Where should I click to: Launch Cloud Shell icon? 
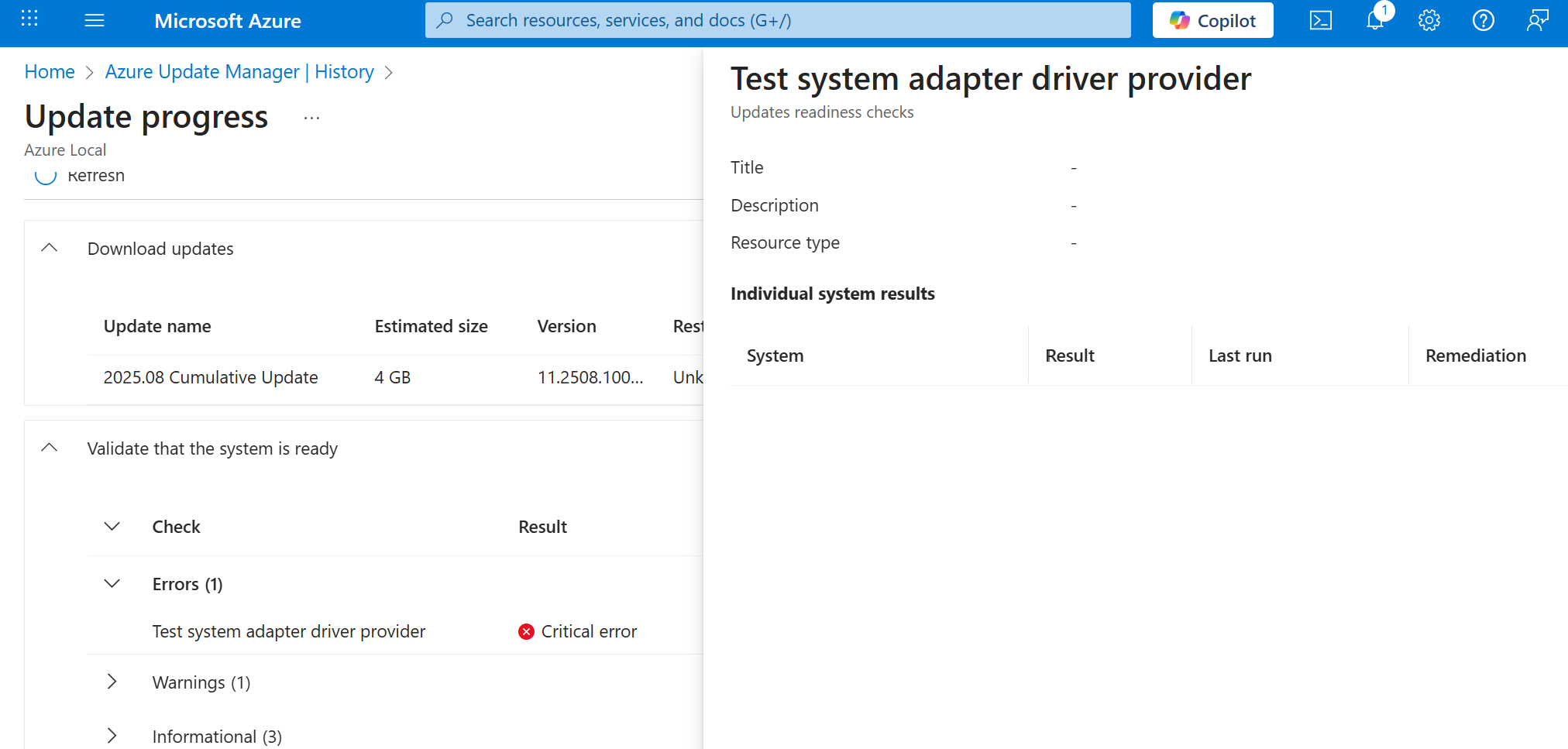1321,20
